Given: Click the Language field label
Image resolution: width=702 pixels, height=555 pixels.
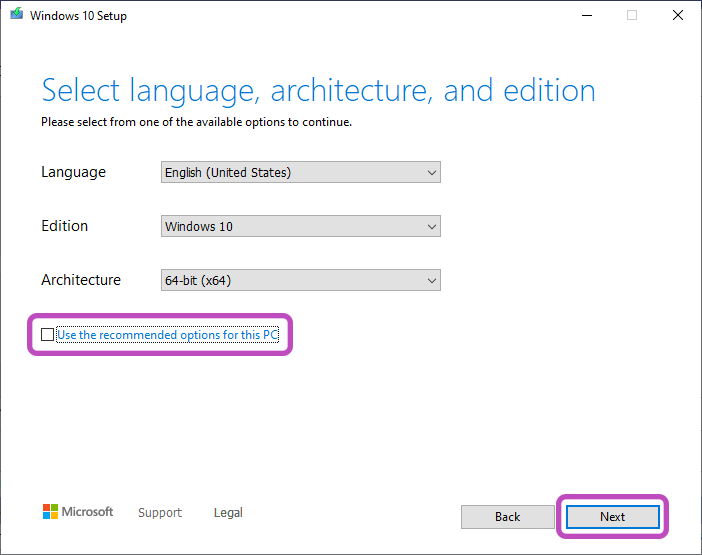Looking at the screenshot, I should point(73,172).
